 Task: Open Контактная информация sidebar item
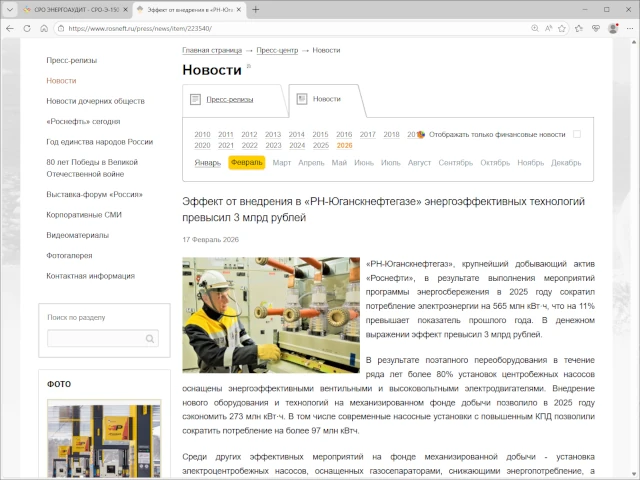tap(91, 276)
